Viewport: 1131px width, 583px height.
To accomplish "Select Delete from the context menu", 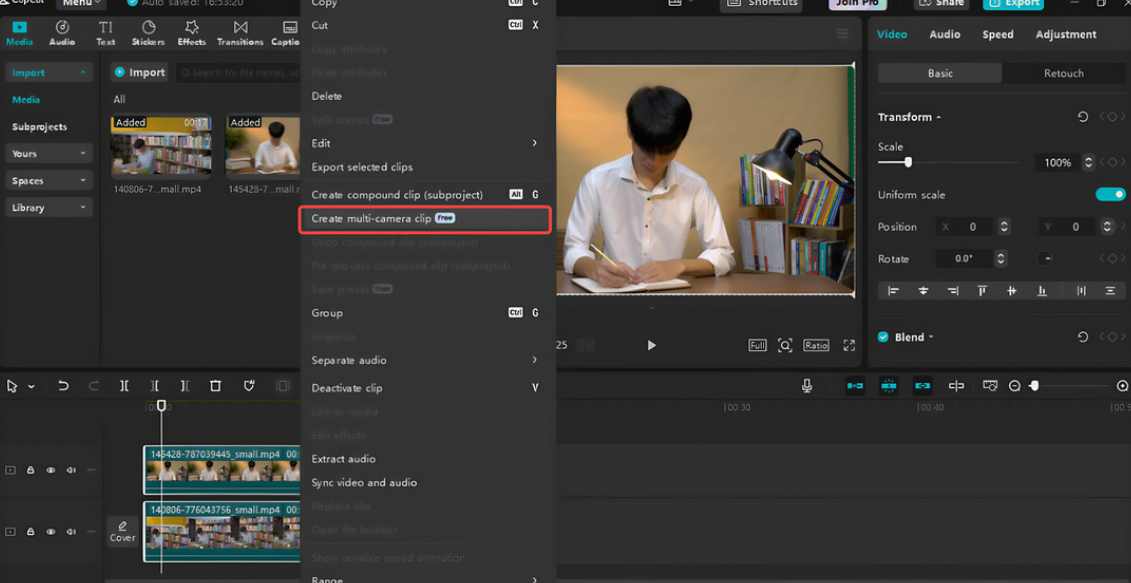I will pyautogui.click(x=426, y=96).
